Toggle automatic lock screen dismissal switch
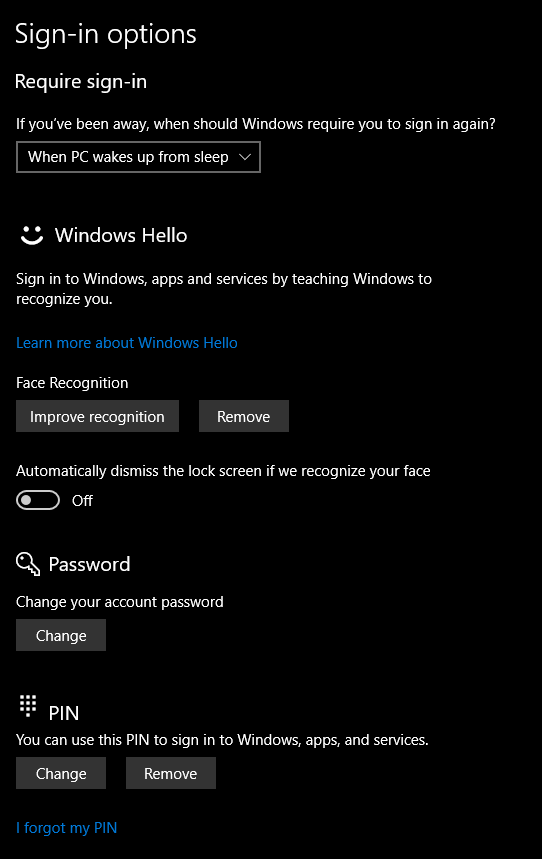This screenshot has height=859, width=542. coord(38,500)
